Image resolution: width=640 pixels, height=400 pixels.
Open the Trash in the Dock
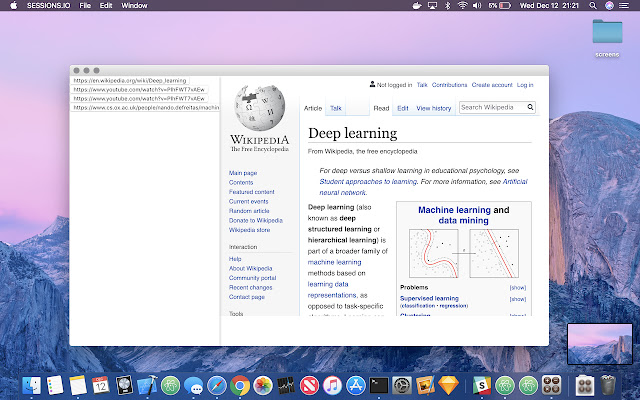(608, 385)
